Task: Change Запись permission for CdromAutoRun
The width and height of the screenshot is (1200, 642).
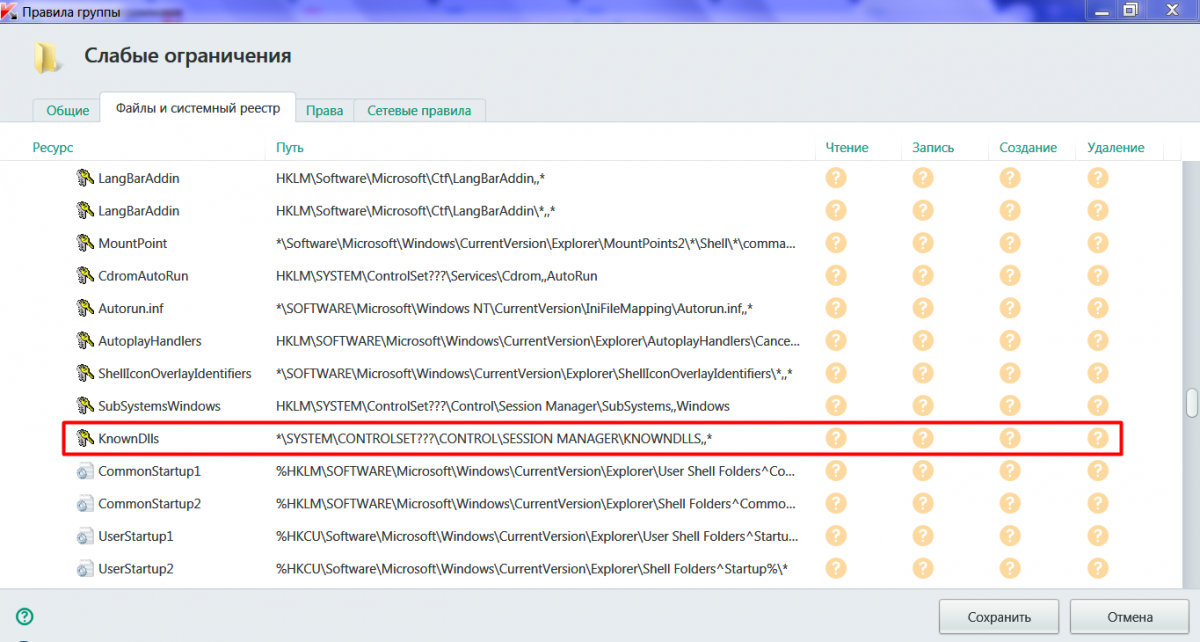Action: (922, 276)
